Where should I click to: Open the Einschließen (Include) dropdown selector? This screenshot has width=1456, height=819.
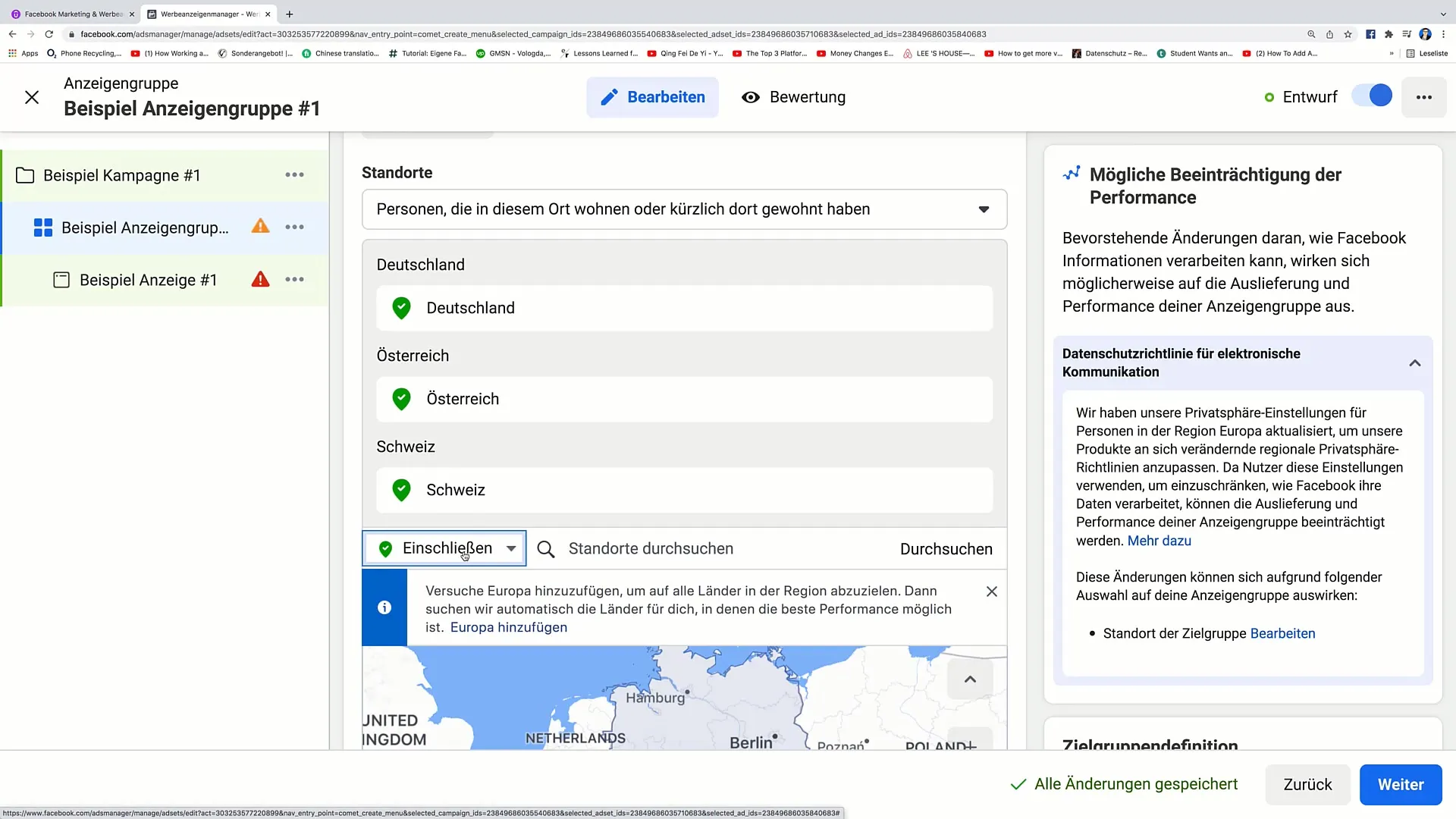[445, 548]
